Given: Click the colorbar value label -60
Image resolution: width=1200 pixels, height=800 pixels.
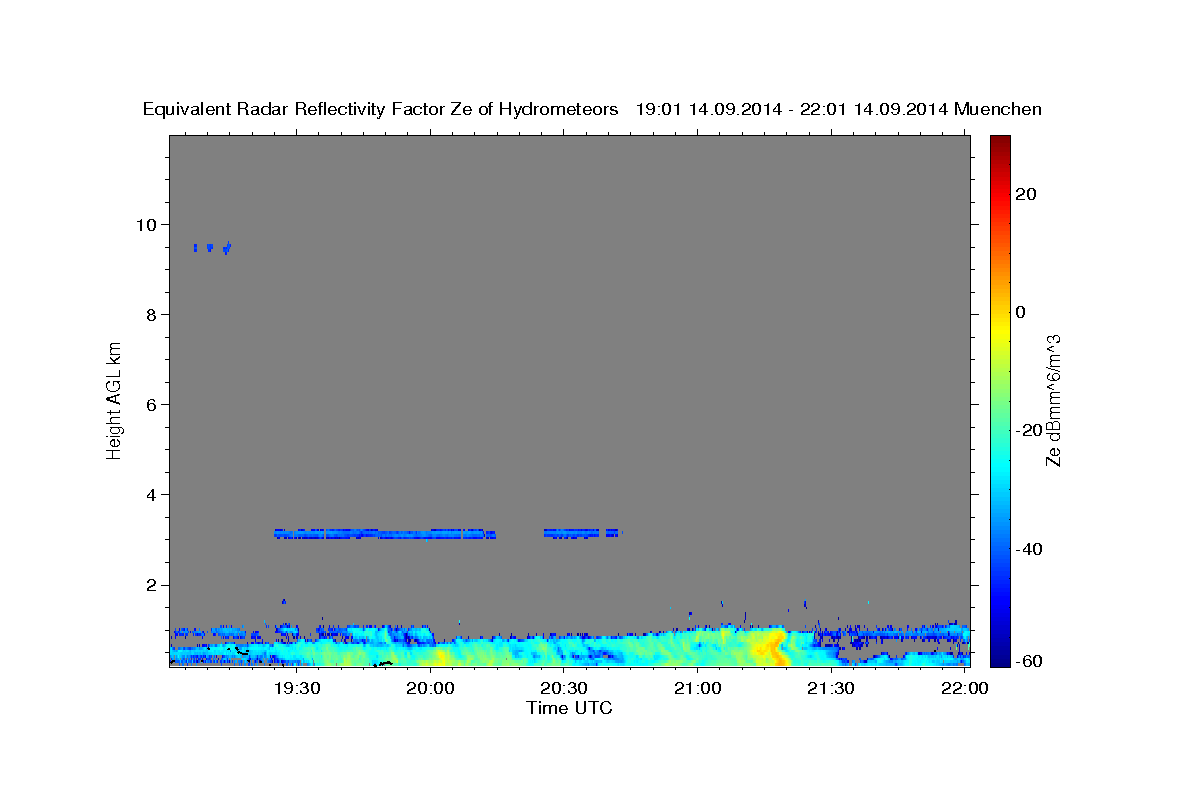Looking at the screenshot, I should point(1029,660).
